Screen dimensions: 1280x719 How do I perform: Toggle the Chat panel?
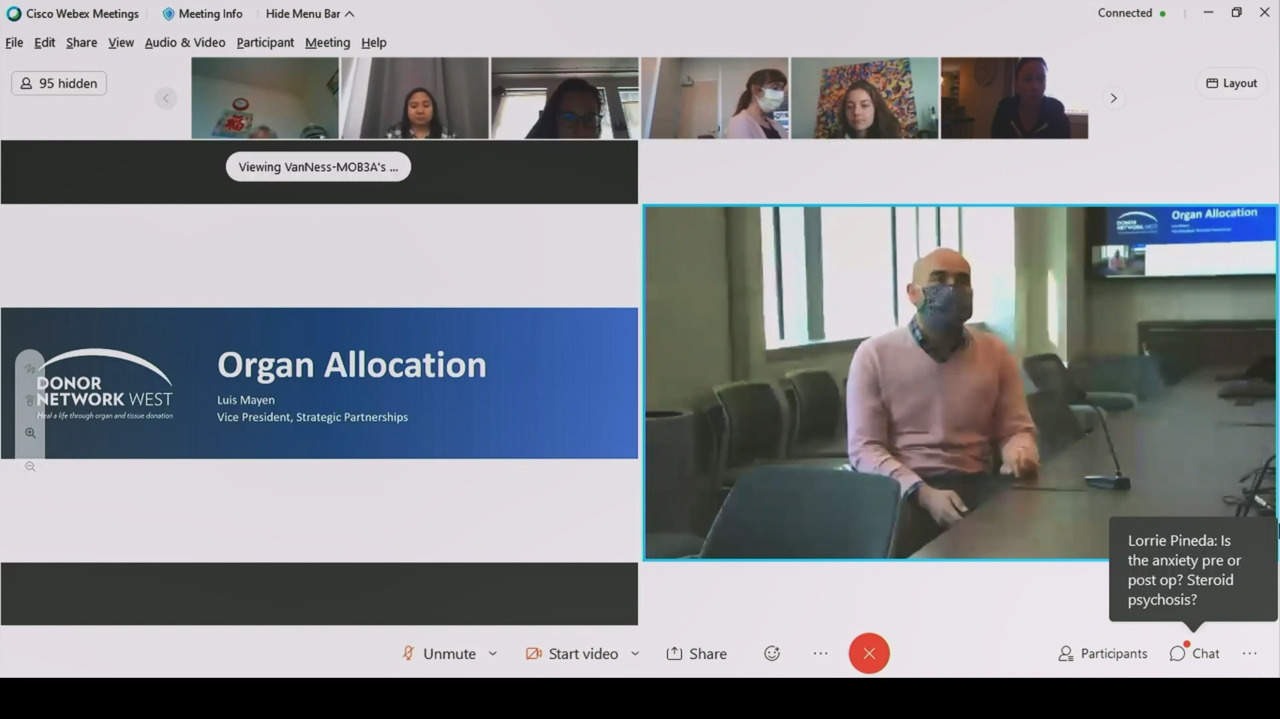coord(1195,654)
